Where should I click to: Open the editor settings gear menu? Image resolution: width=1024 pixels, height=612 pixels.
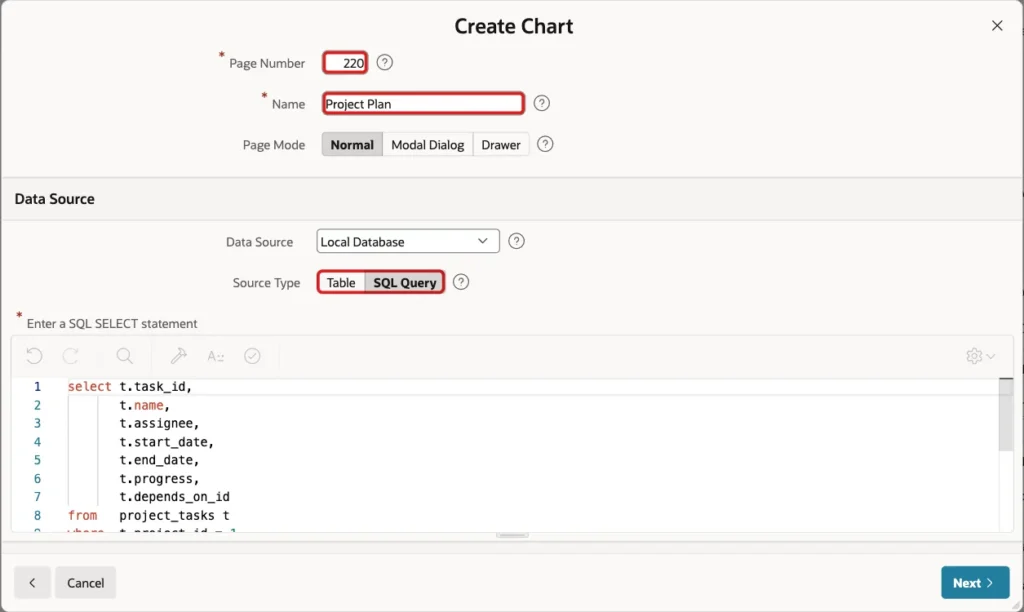coord(980,356)
